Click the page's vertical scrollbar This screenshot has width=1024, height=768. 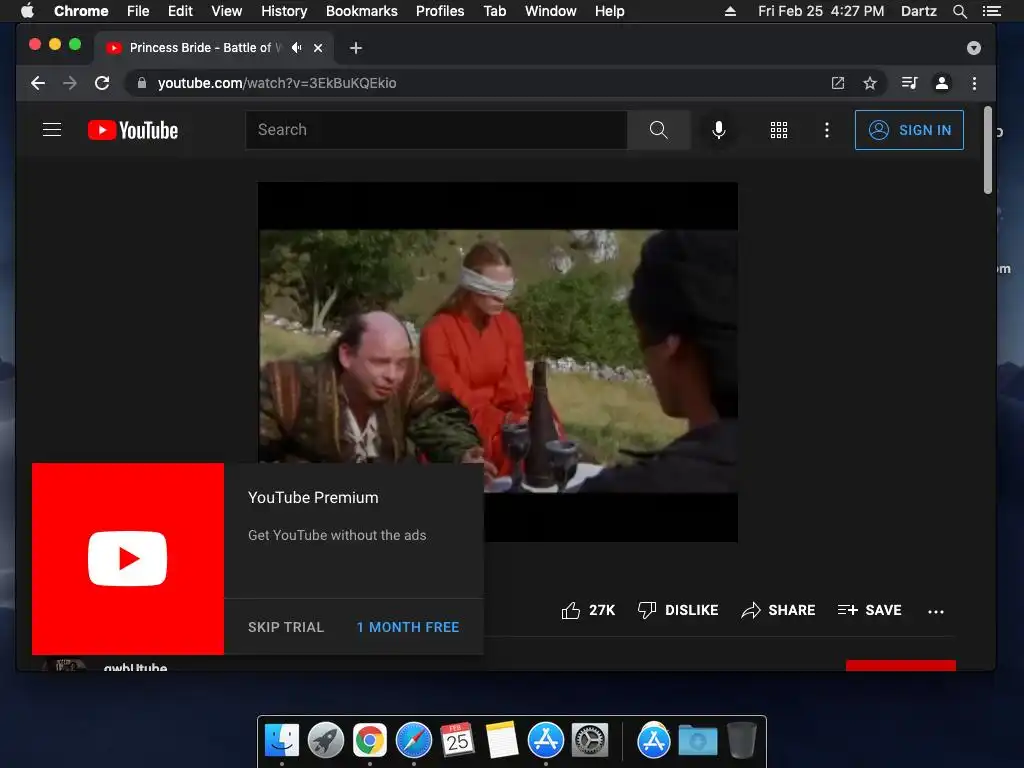pos(988,150)
